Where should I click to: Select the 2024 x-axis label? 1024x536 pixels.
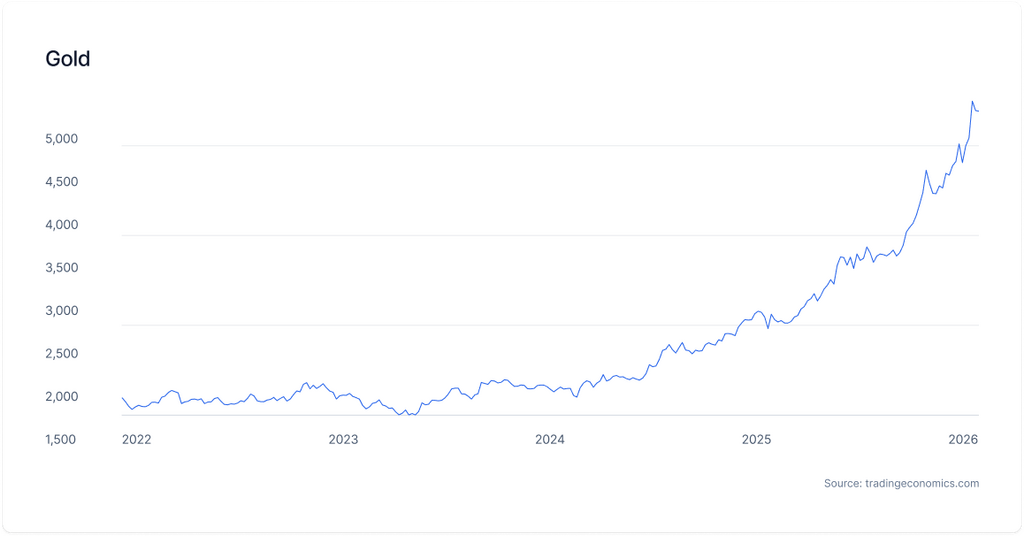tap(549, 439)
